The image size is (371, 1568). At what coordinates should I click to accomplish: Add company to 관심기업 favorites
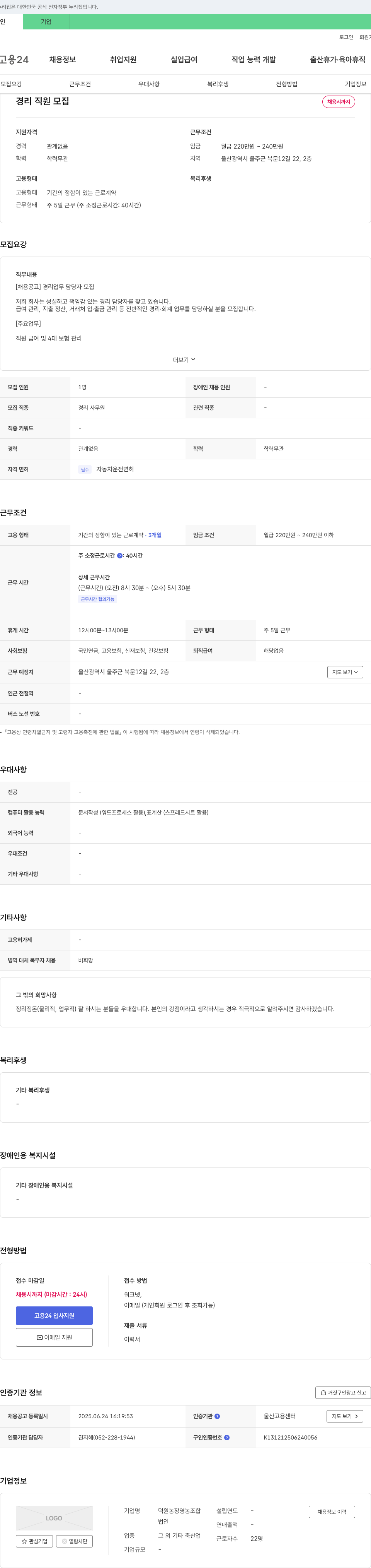[34, 1541]
